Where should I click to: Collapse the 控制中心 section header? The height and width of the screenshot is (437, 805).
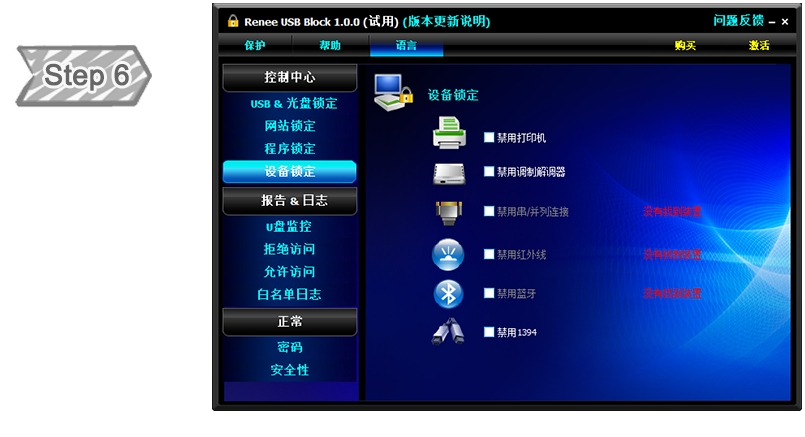pyautogui.click(x=290, y=78)
